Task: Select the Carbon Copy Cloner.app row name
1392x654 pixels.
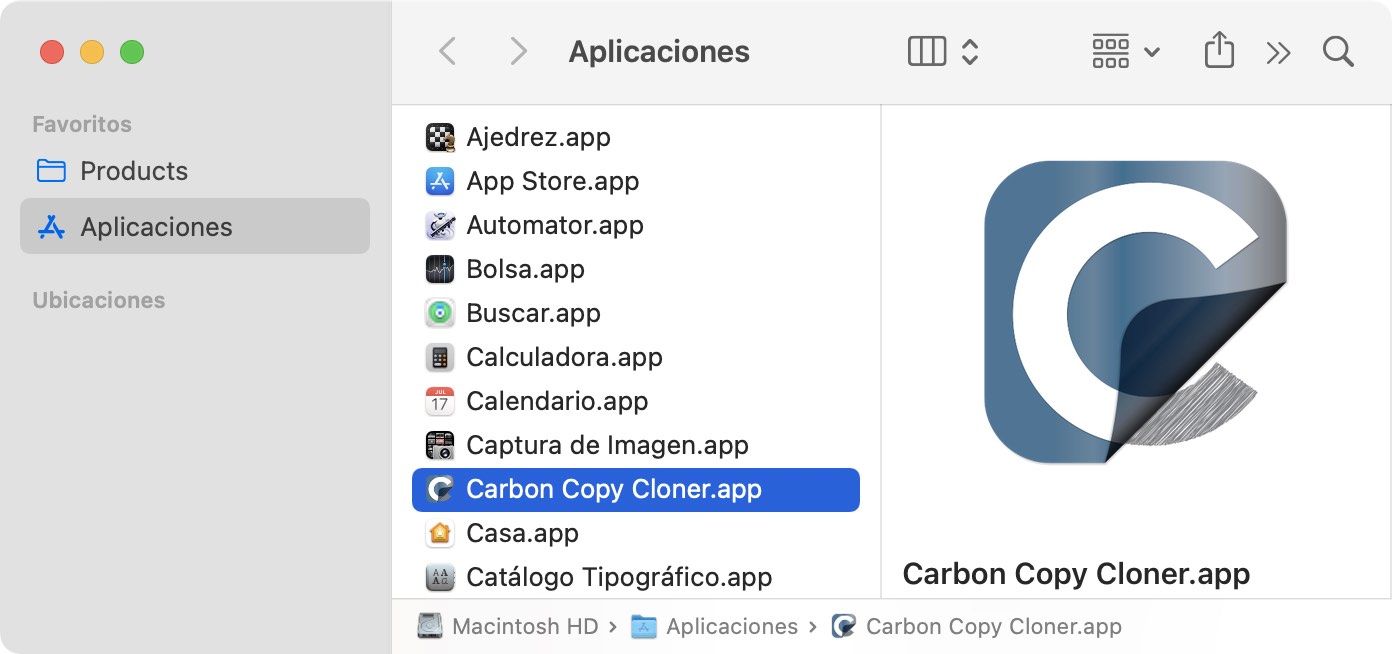Action: 614,489
